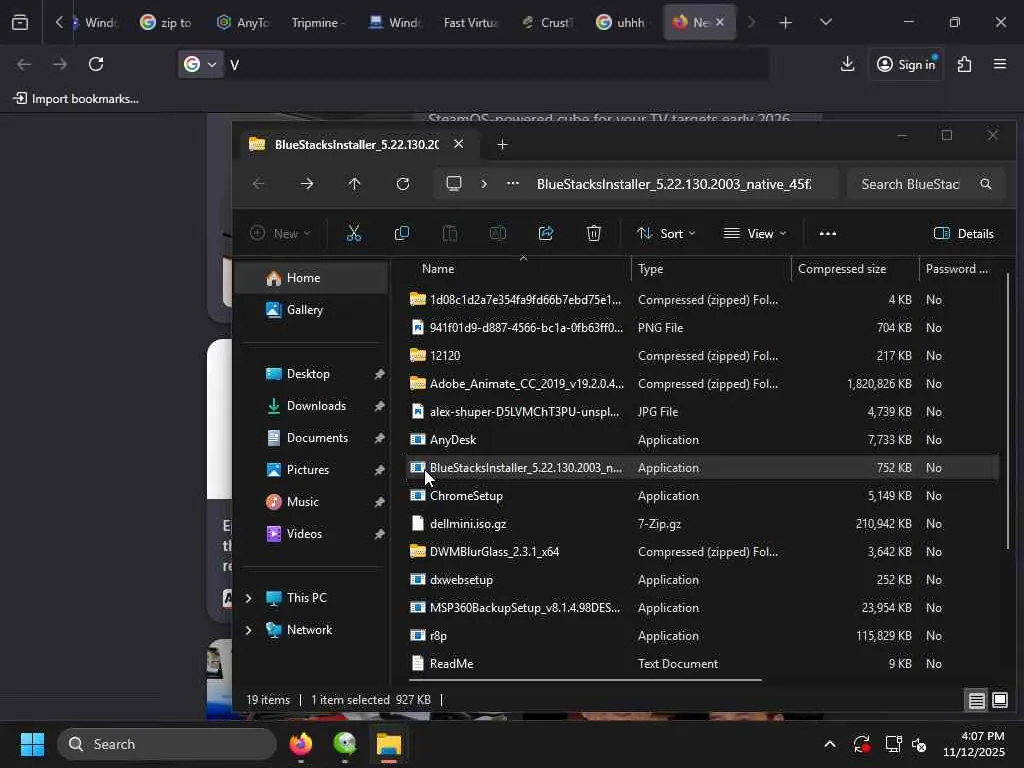This screenshot has width=1024, height=768.
Task: Reload page in Firefox
Action: click(96, 64)
